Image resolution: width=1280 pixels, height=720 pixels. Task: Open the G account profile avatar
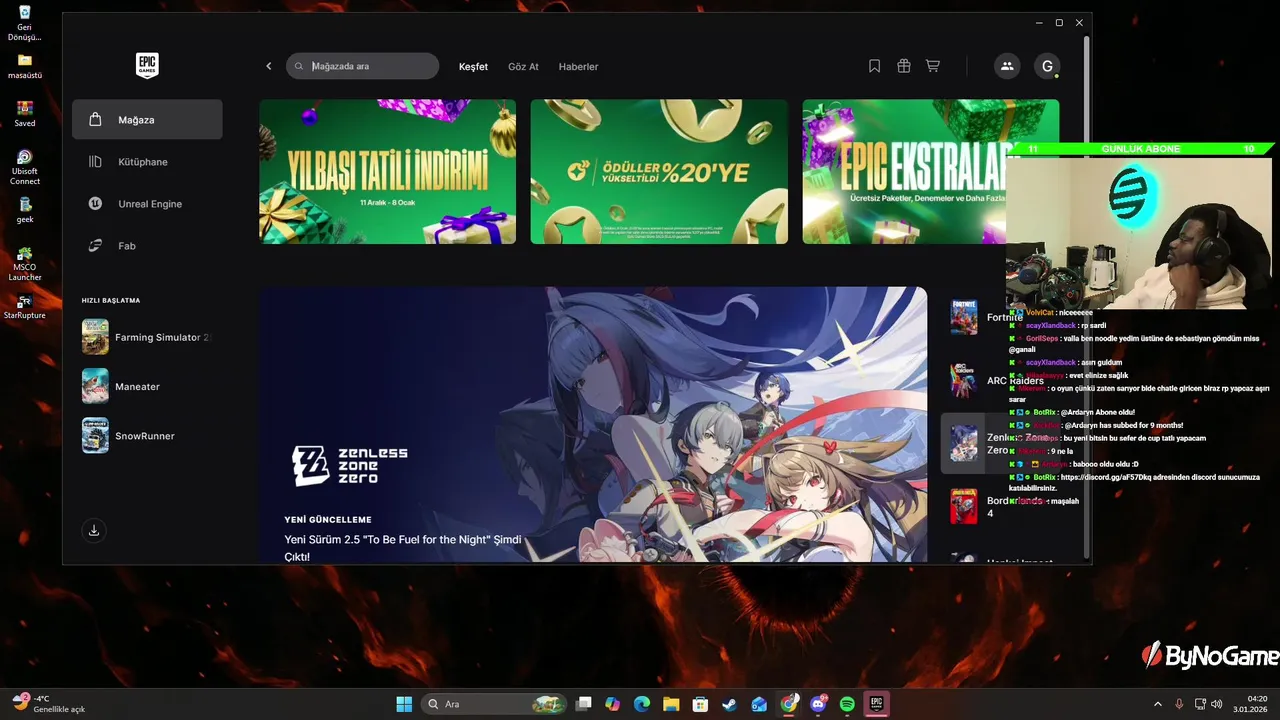(1047, 66)
